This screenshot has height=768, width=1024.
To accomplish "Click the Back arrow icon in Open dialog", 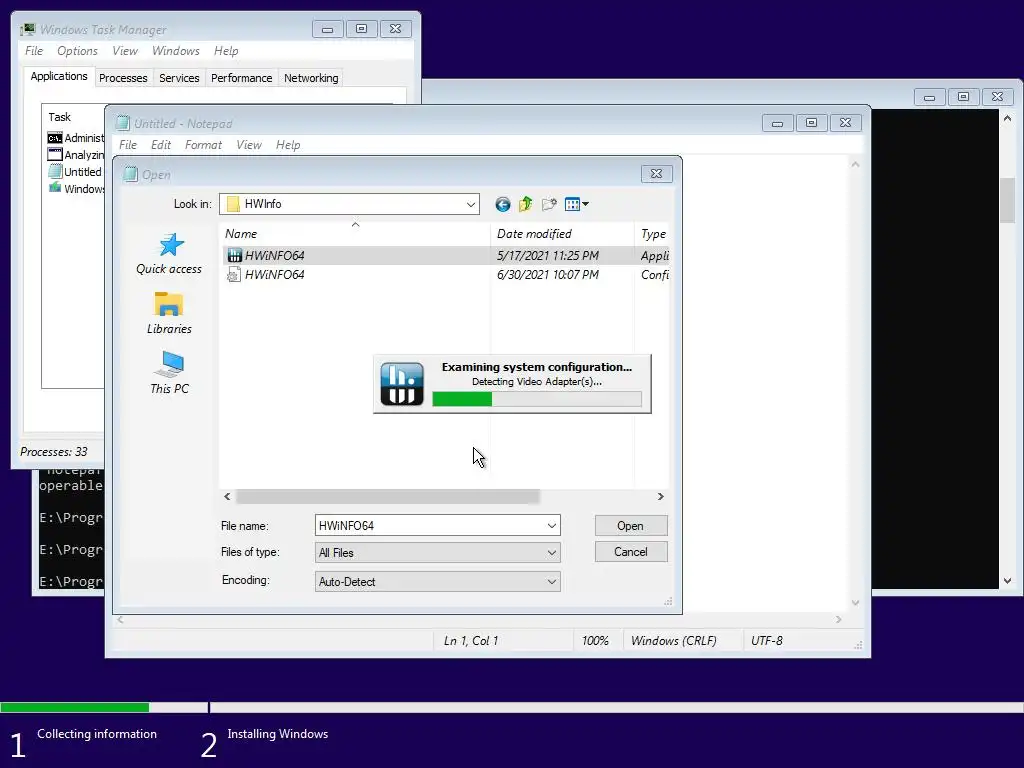I will coord(502,204).
